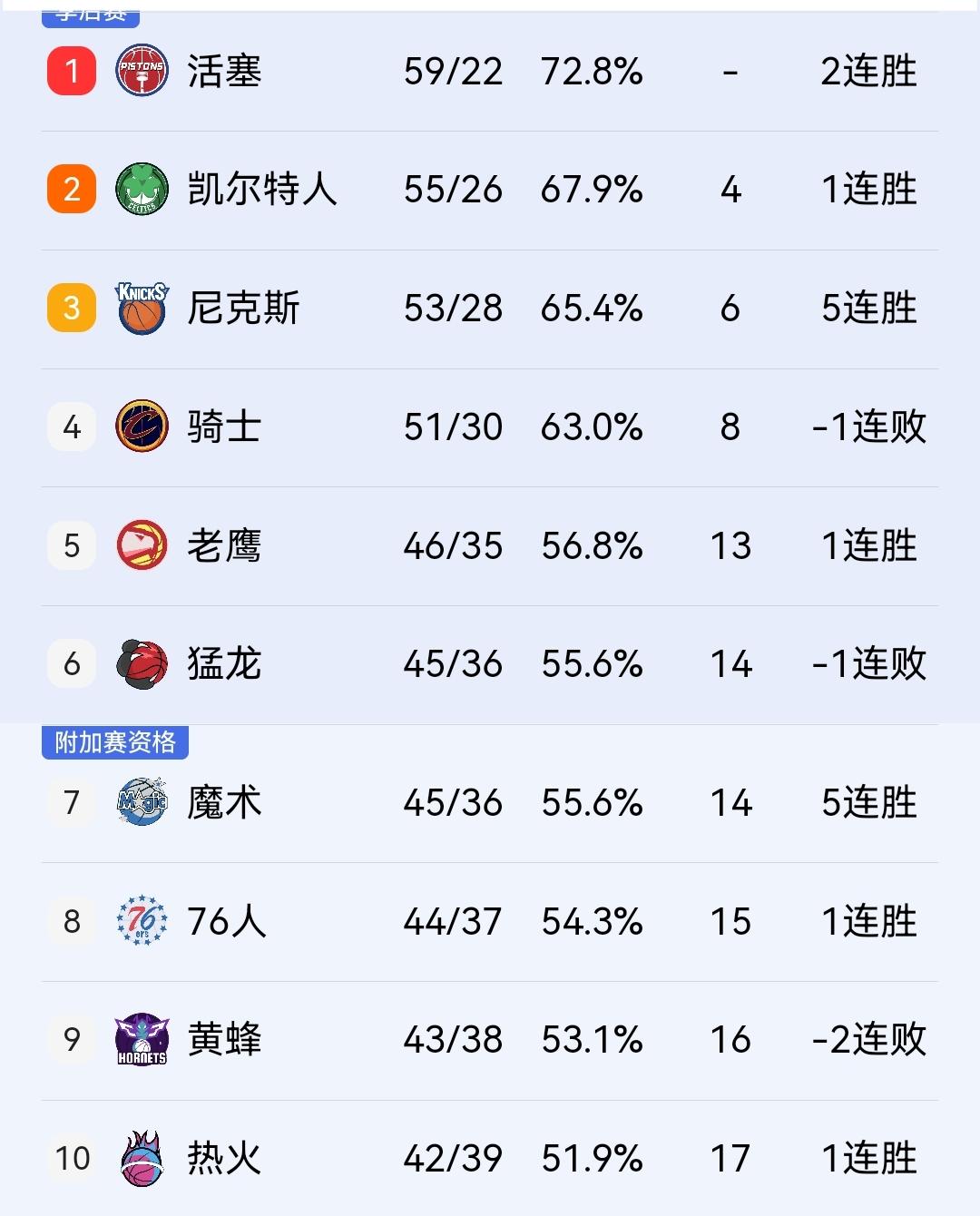Click the Magic team logo
This screenshot has height=1216, width=980.
tap(142, 802)
